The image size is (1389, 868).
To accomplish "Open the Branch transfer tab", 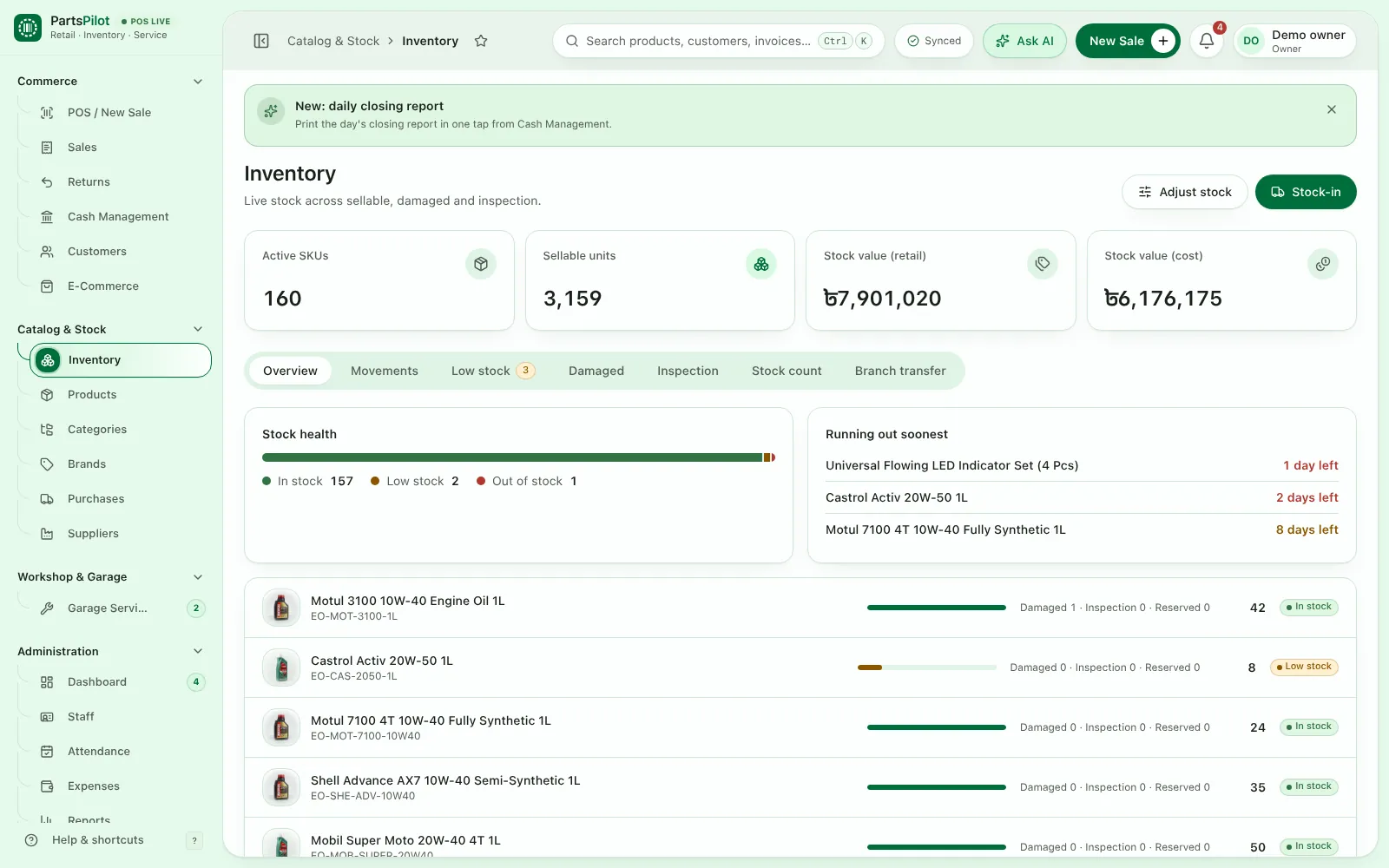I will click(x=900, y=371).
